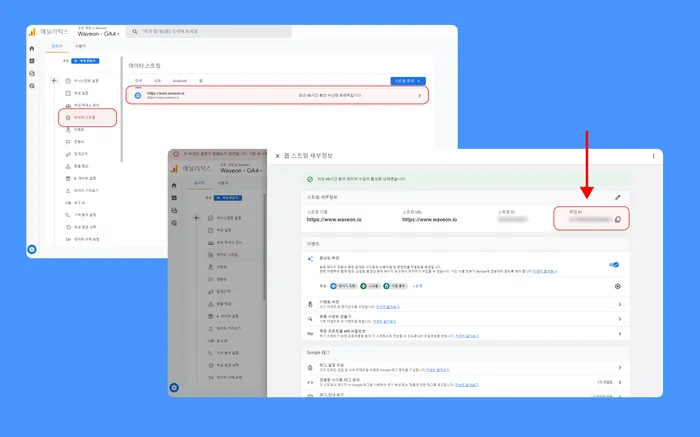
Task: Click the Home icon in the back window's sidebar
Action: [32, 48]
